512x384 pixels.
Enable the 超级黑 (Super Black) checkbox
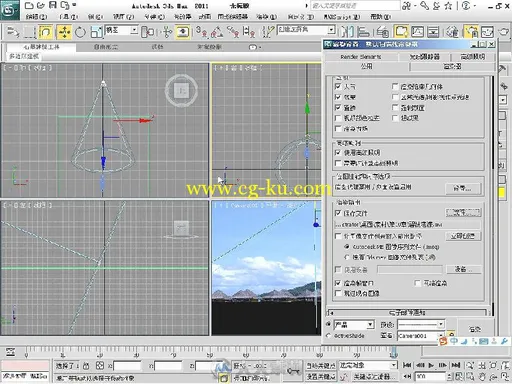point(395,118)
